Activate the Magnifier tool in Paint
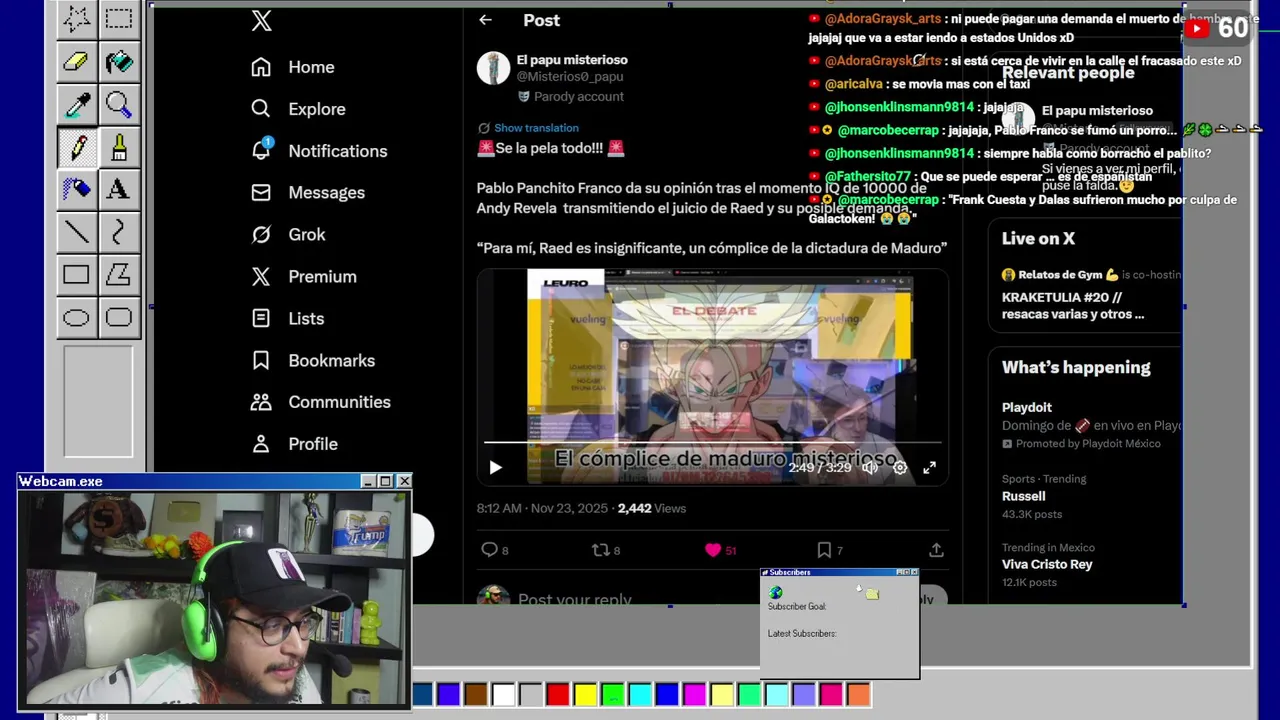Screen dimensions: 1280x720 pos(119,104)
